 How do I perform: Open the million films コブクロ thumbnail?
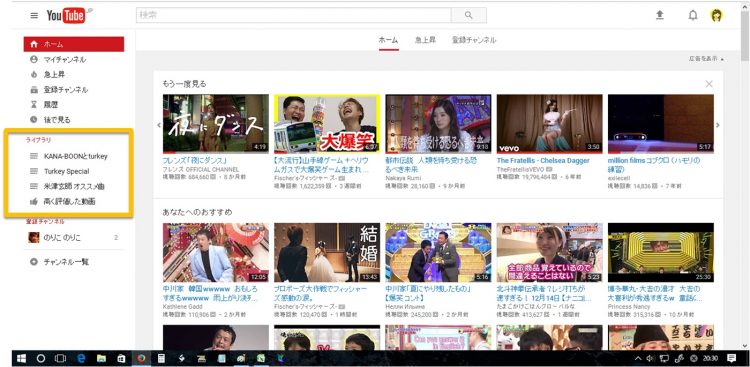click(661, 123)
